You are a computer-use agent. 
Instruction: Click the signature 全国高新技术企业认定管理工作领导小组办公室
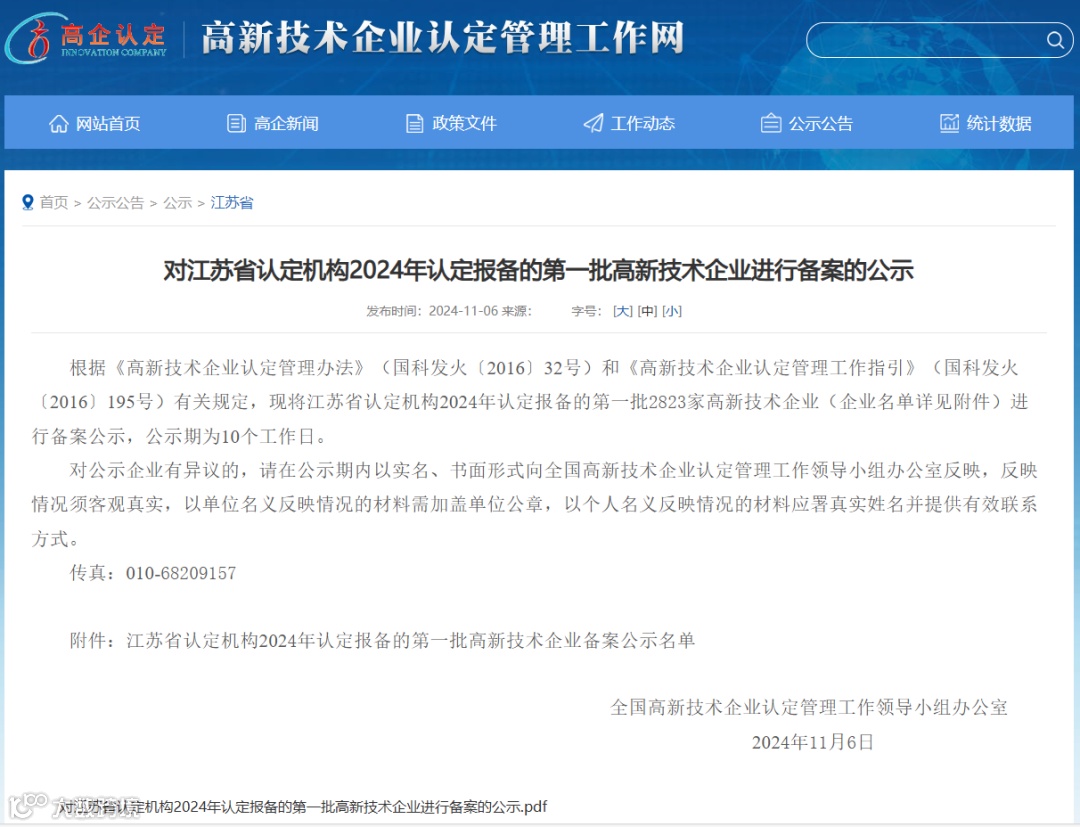(809, 707)
